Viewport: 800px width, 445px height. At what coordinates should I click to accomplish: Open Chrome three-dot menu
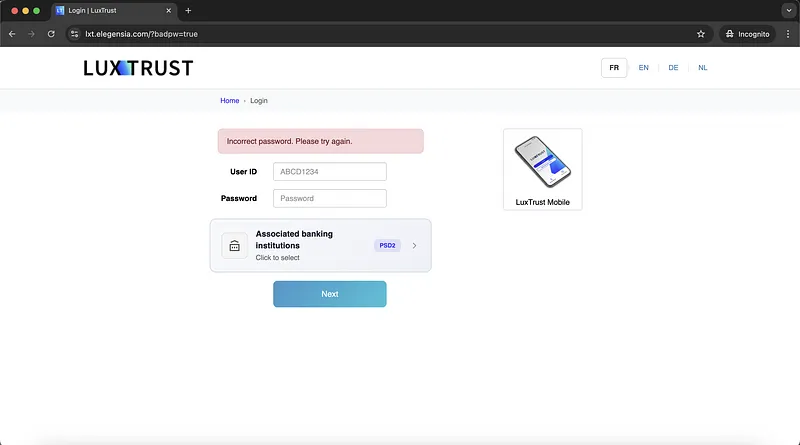(788, 34)
